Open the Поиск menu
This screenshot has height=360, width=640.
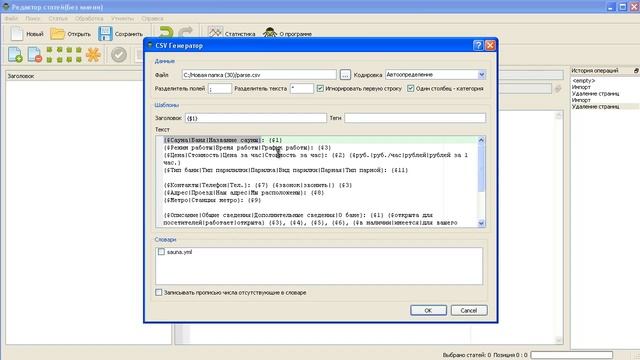[x=33, y=18]
